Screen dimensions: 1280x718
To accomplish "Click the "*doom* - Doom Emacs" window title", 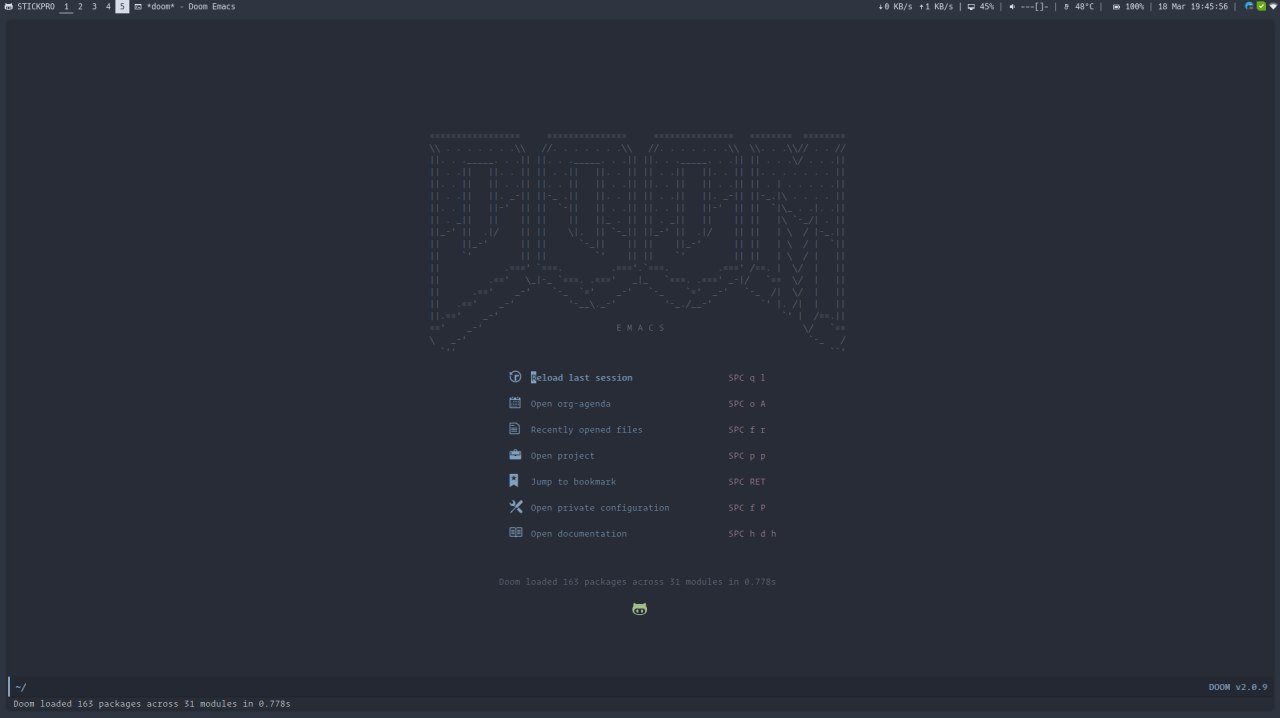I will [x=191, y=6].
